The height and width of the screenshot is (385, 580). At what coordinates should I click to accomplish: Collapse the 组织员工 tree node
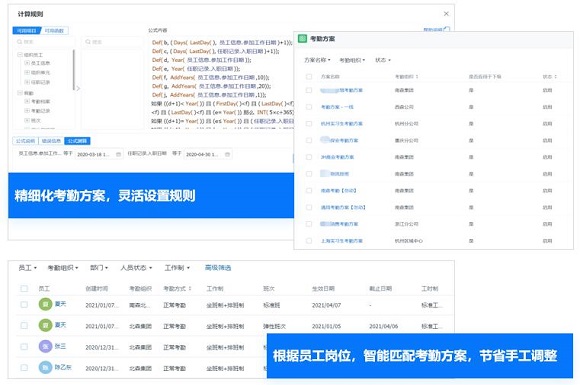20,54
